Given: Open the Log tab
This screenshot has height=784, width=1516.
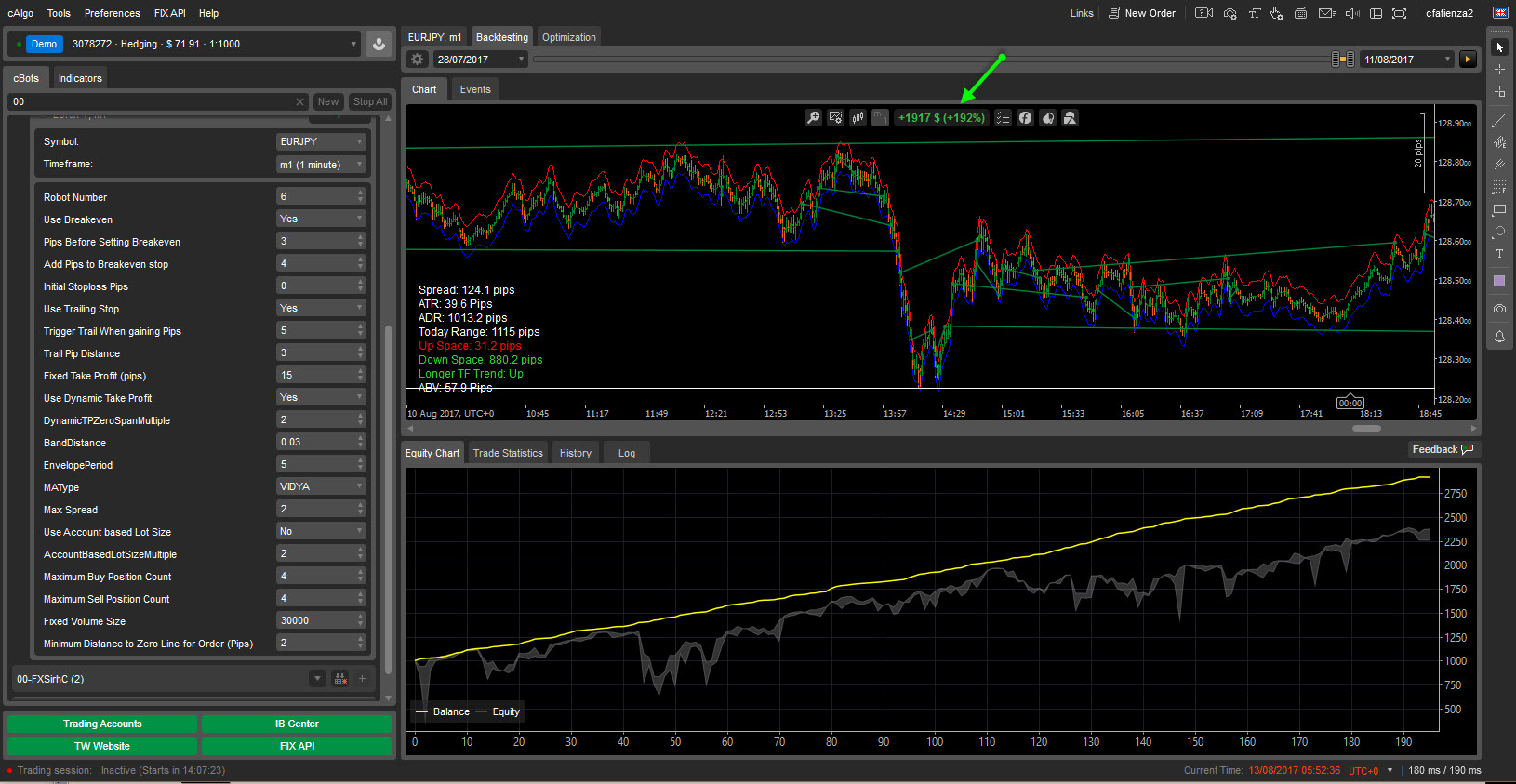Looking at the screenshot, I should [627, 453].
